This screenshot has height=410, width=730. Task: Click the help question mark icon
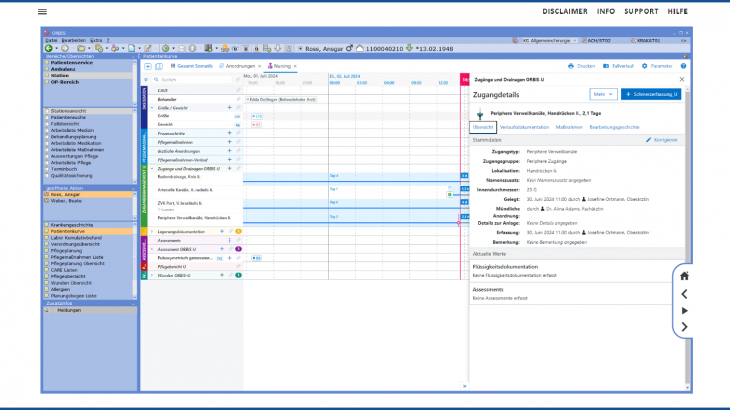pos(683,65)
